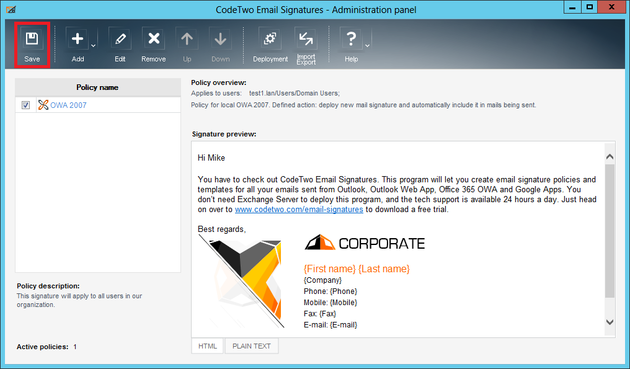The image size is (630, 369).
Task: Move policy Down with arrow icon
Action: pos(220,39)
